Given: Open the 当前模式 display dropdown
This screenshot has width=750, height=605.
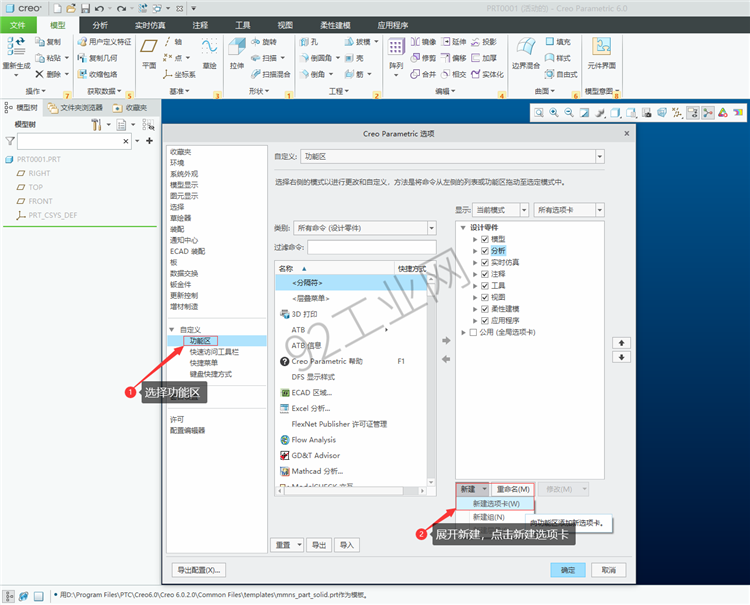Looking at the screenshot, I should click(x=524, y=210).
